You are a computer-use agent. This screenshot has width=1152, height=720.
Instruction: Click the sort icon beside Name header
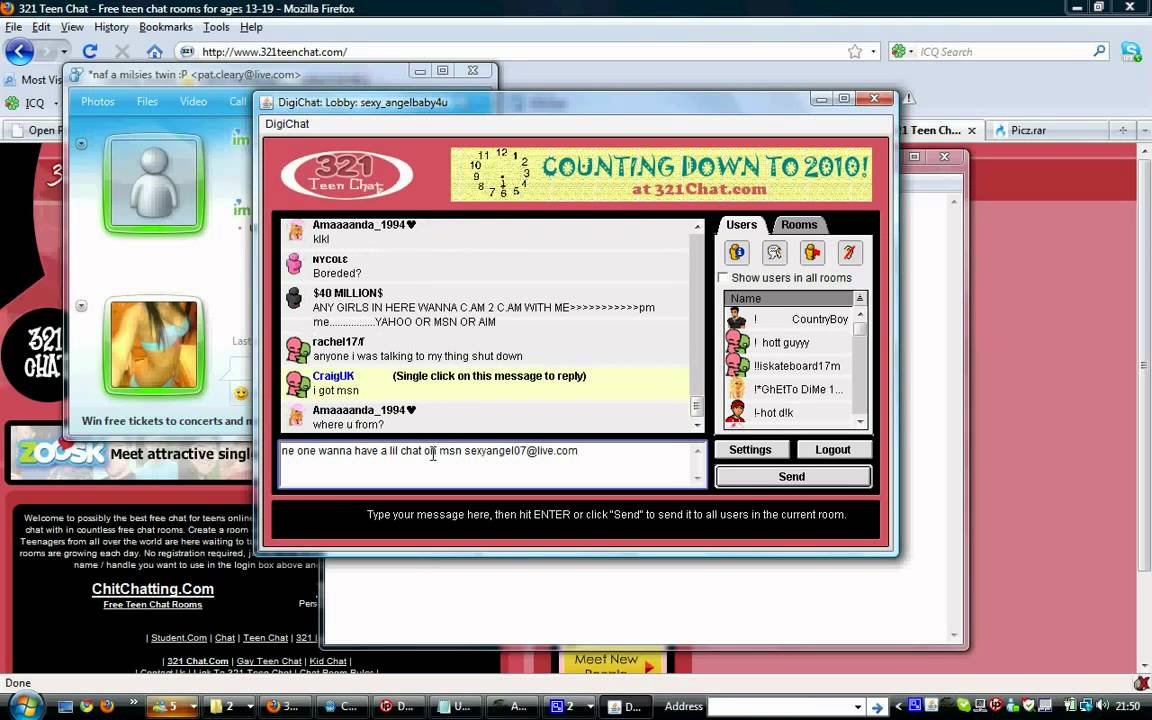point(860,298)
